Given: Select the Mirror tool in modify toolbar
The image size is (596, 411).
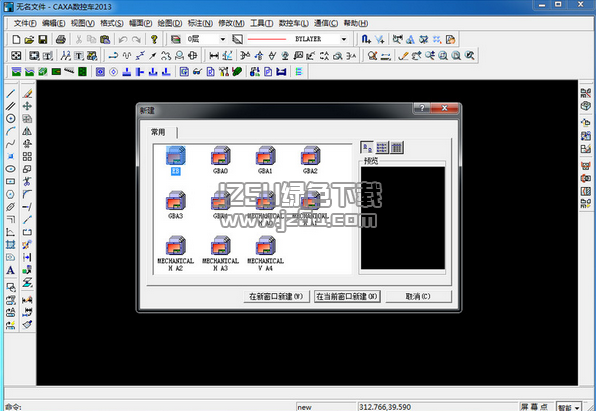Looking at the screenshot, I should pyautogui.click(x=27, y=131).
